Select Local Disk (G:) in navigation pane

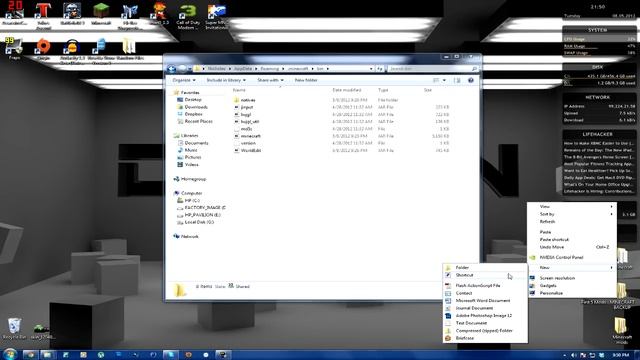199,222
